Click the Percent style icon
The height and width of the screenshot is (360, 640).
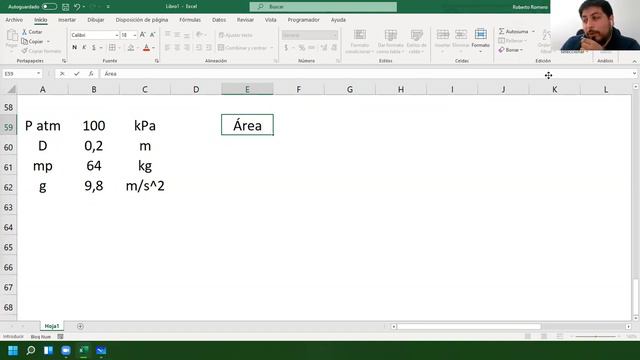point(302,48)
